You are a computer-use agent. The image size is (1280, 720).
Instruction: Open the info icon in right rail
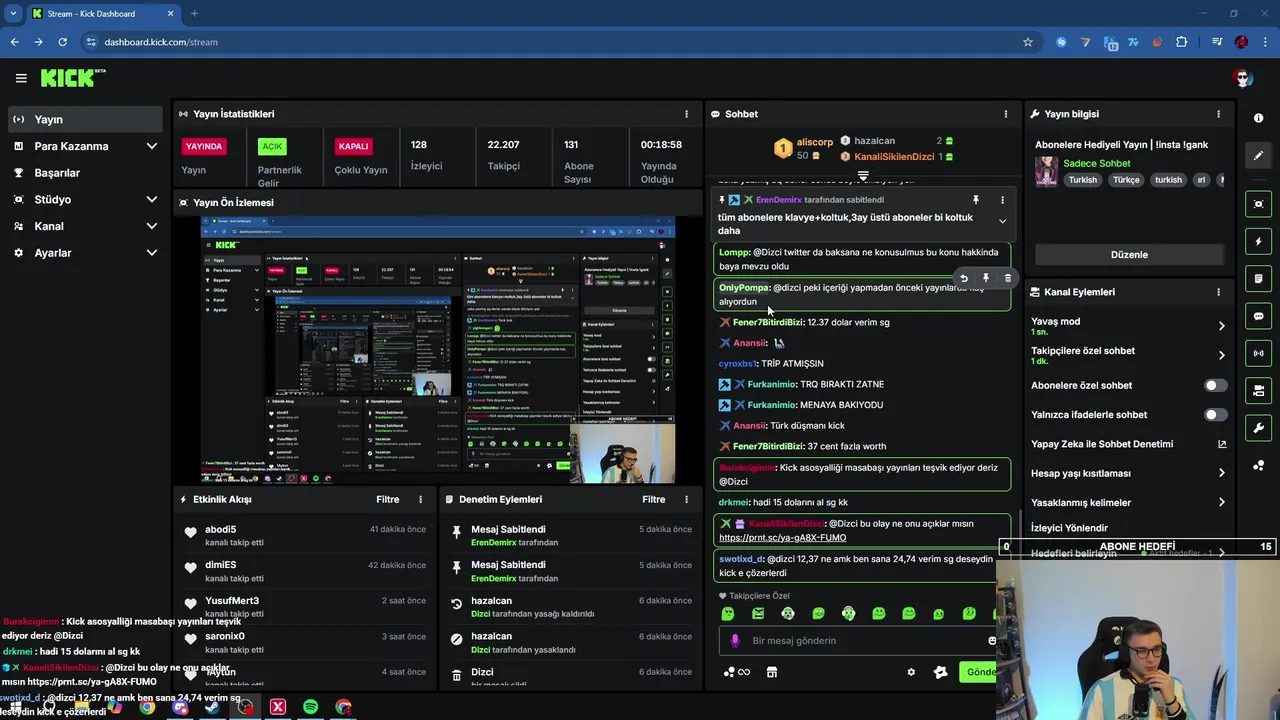click(x=1258, y=118)
